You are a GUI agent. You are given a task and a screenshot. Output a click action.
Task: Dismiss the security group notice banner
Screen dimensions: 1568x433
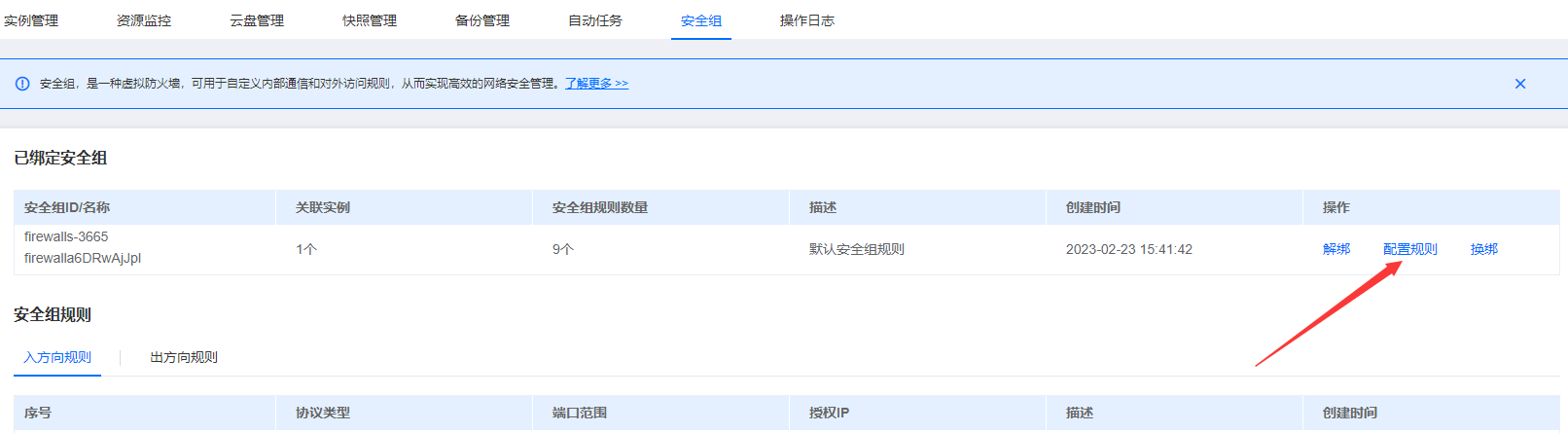[x=1520, y=84]
